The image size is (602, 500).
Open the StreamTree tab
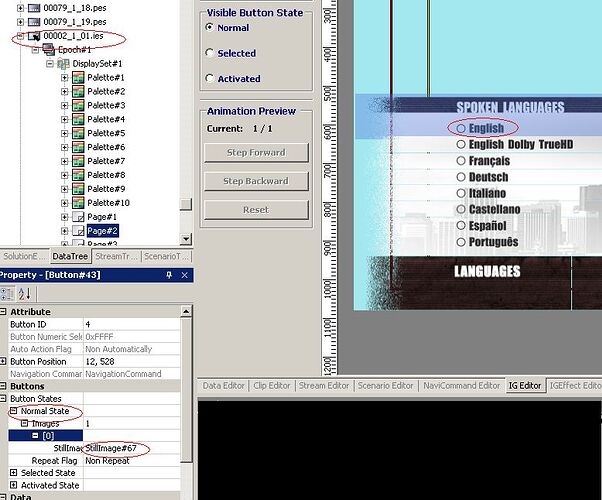click(x=116, y=257)
